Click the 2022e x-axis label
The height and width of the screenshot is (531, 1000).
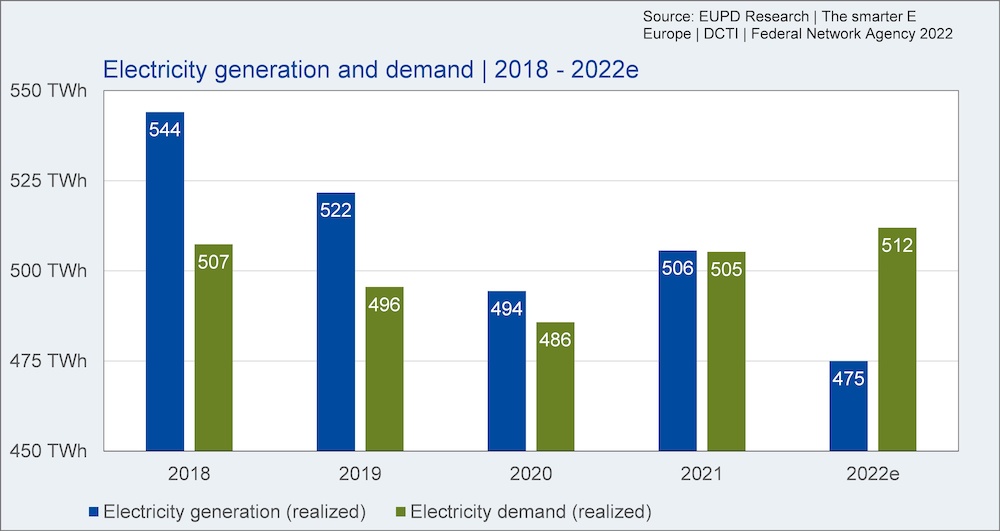tap(872, 474)
